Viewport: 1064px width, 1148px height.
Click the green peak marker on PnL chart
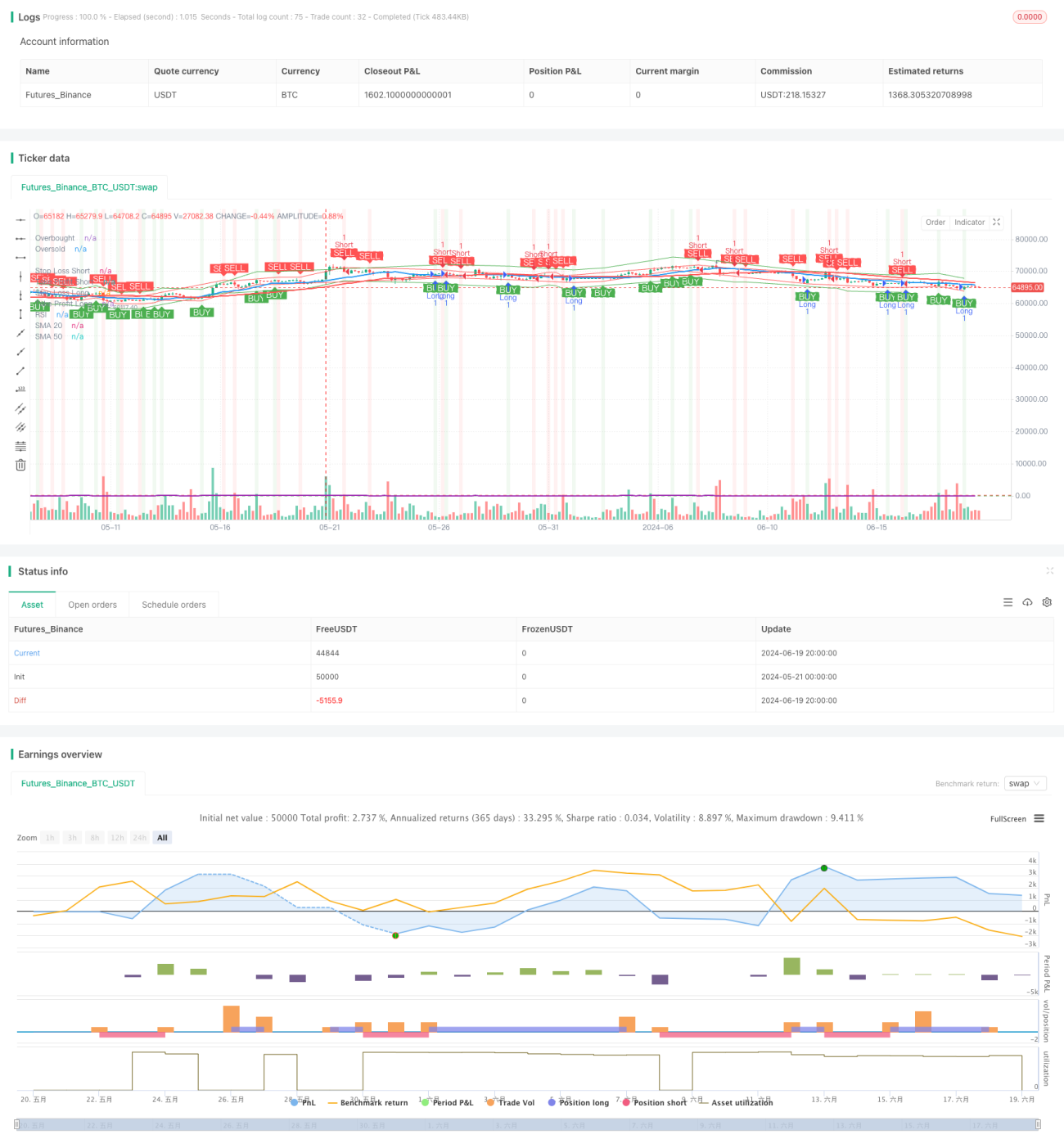point(824,868)
